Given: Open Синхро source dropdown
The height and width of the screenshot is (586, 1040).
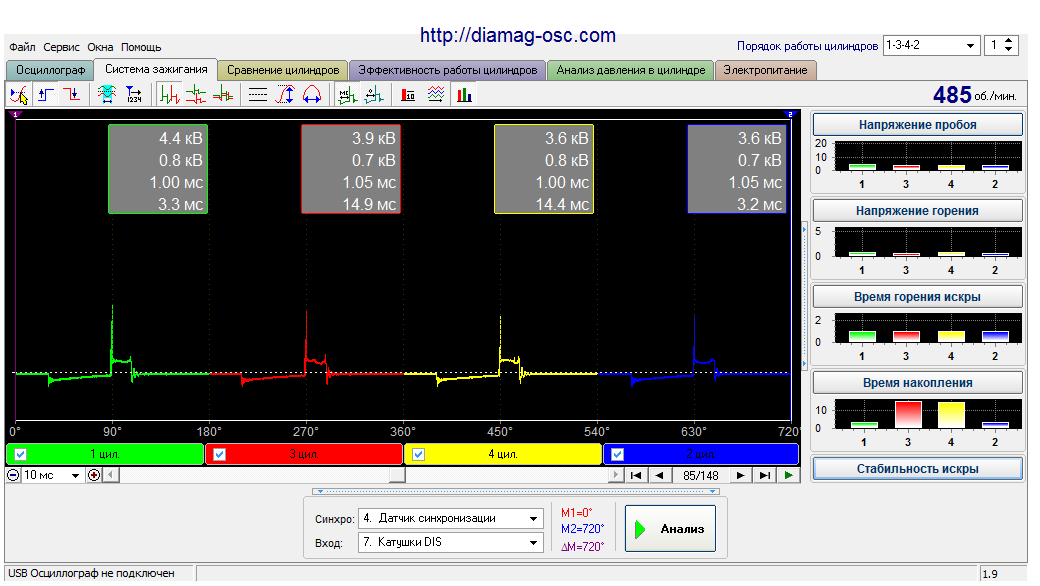Looking at the screenshot, I should click(534, 518).
